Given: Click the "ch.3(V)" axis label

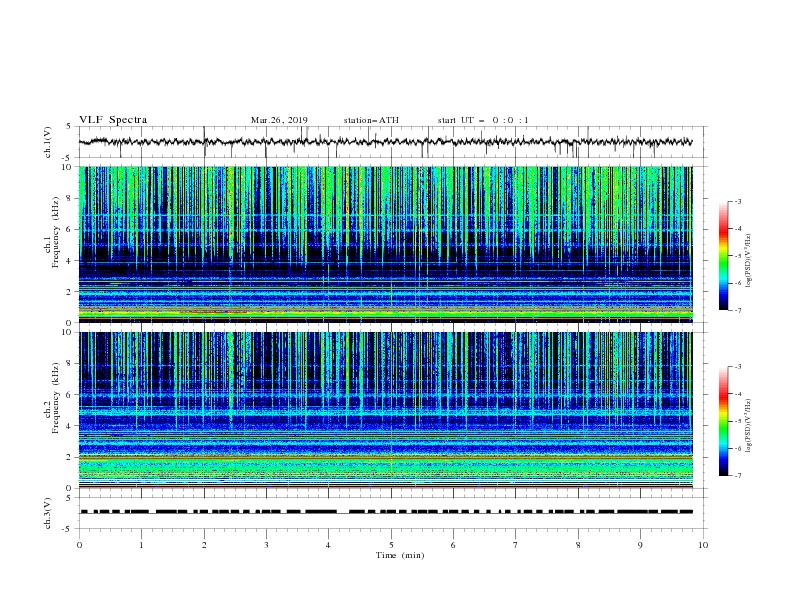Looking at the screenshot, I should point(48,513).
